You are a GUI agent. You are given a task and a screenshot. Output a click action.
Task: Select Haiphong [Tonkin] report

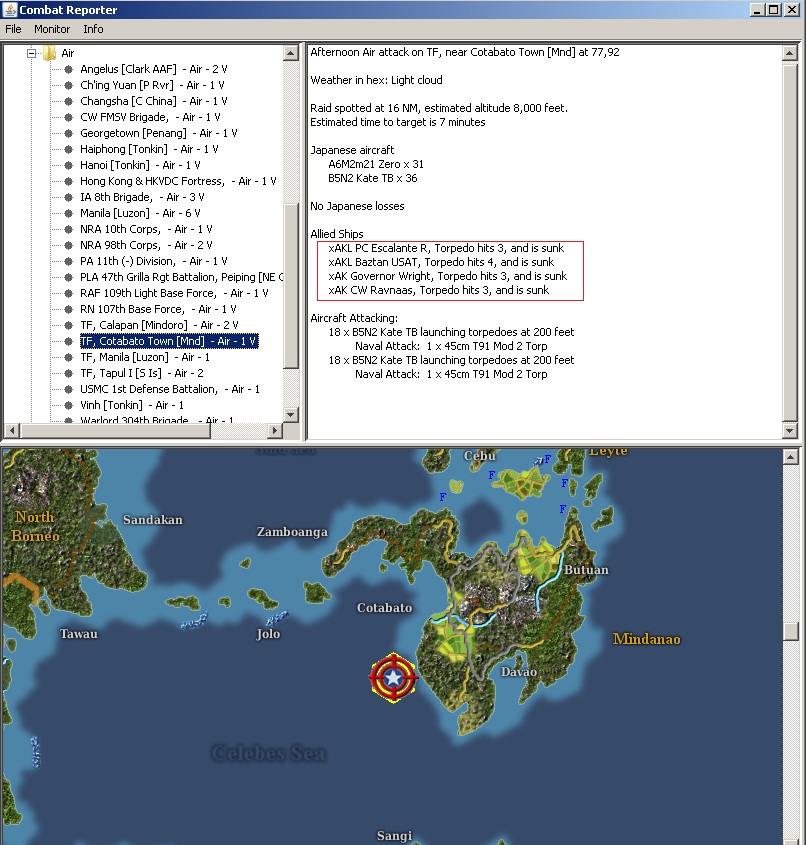149,149
